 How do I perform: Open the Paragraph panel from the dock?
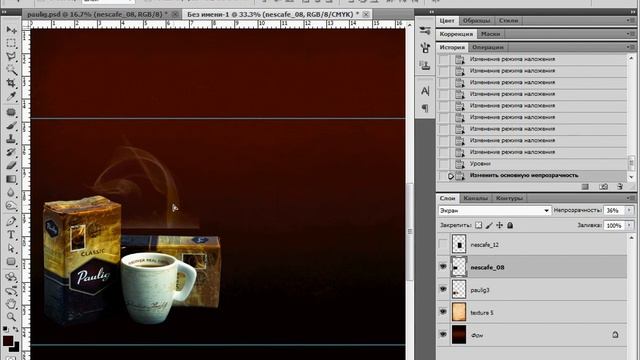[425, 108]
